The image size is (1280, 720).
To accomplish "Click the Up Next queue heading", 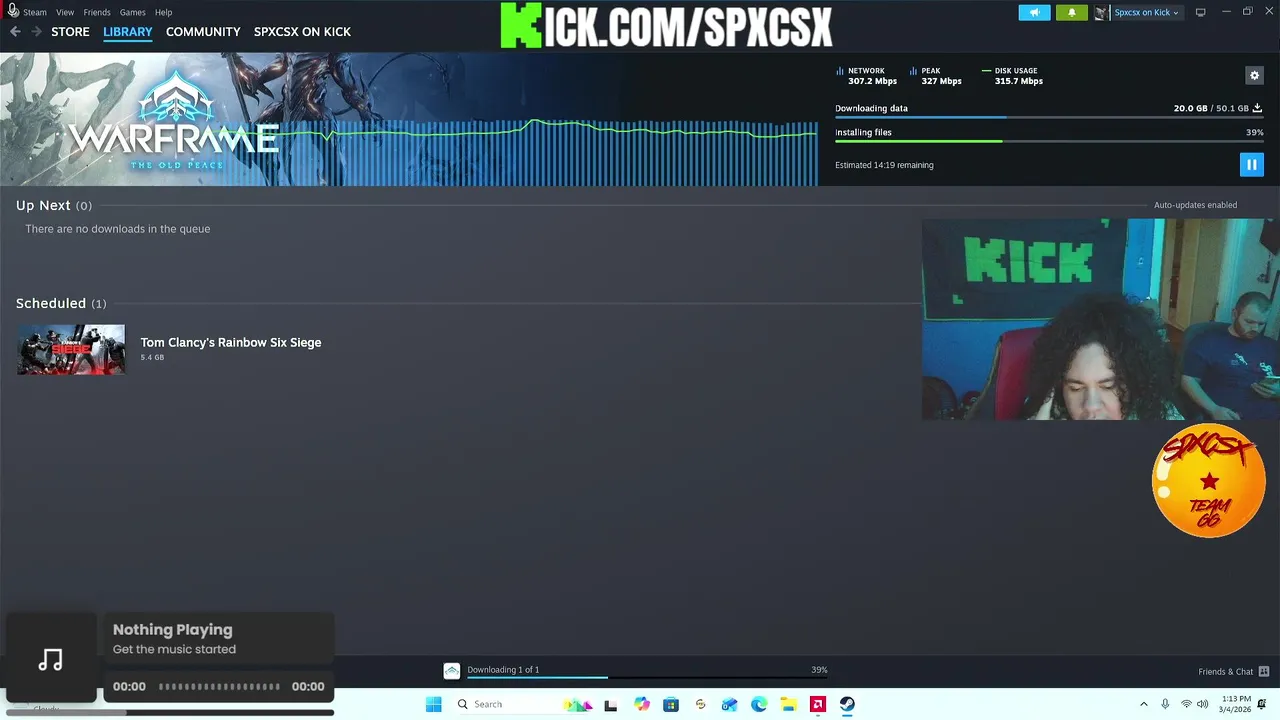I will tap(53, 205).
